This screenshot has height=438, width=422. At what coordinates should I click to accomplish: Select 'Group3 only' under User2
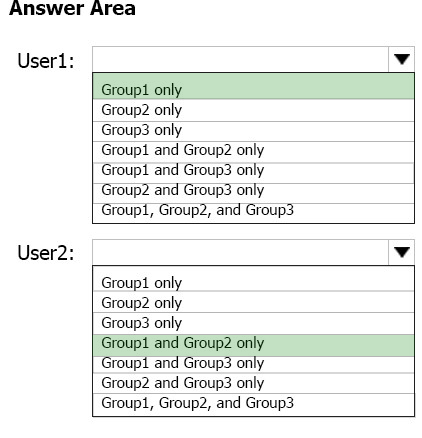[x=253, y=323]
